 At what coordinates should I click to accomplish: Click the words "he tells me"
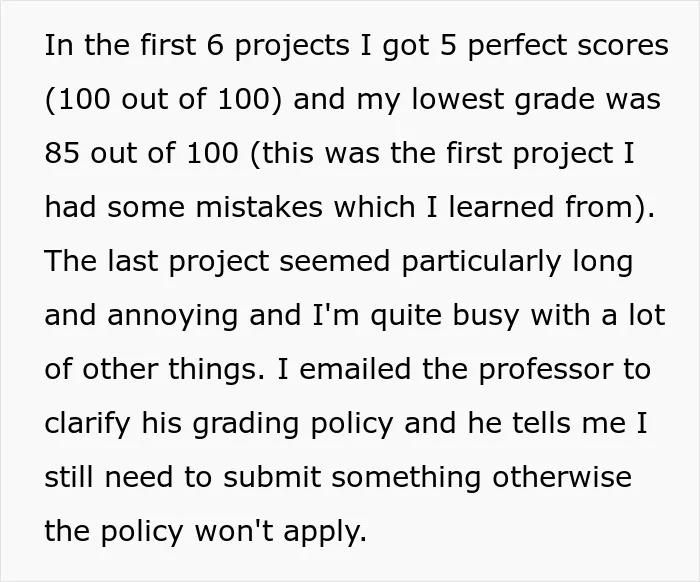[547, 423]
